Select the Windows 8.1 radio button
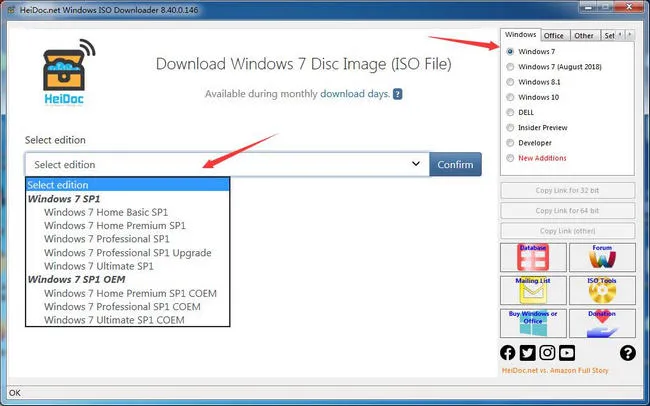The width and height of the screenshot is (650, 406). (510, 82)
